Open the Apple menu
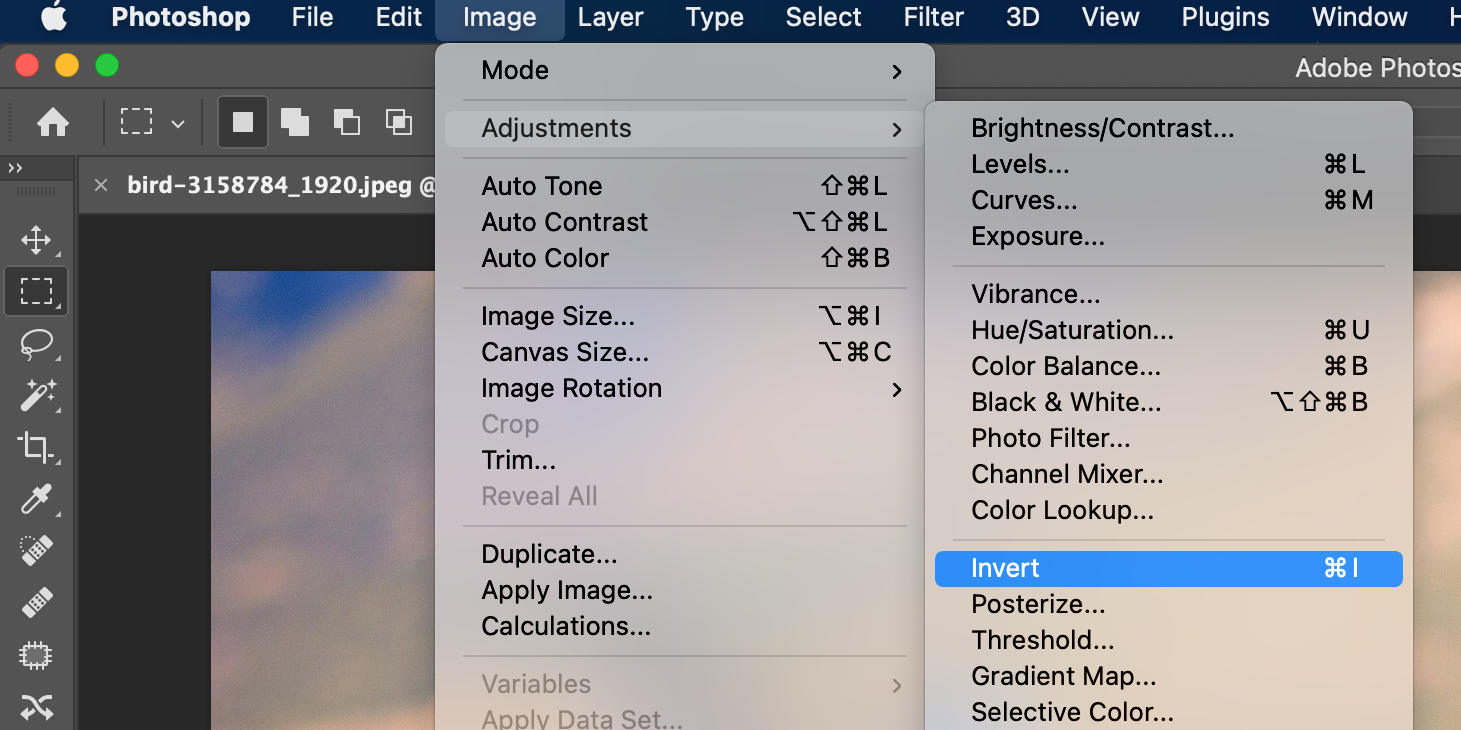Image resolution: width=1461 pixels, height=730 pixels. [55, 17]
